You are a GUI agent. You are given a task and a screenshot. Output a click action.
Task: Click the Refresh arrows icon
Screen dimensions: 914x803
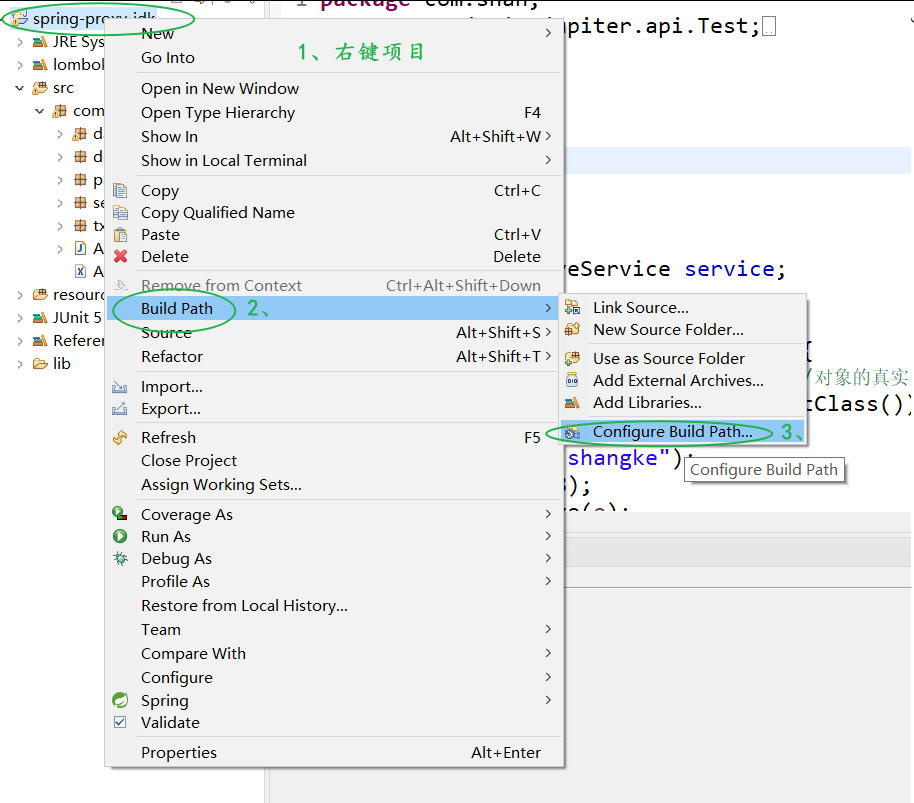pos(120,438)
